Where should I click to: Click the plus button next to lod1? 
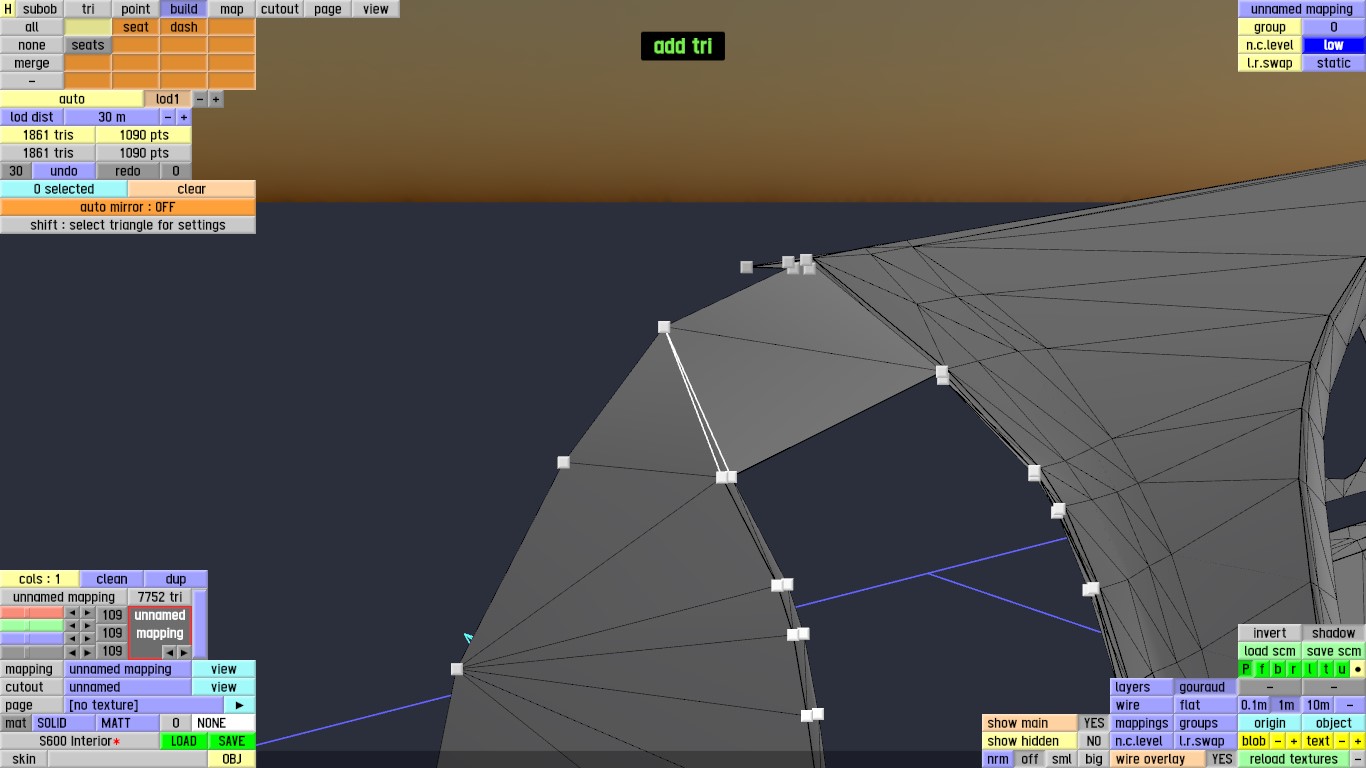click(x=216, y=99)
